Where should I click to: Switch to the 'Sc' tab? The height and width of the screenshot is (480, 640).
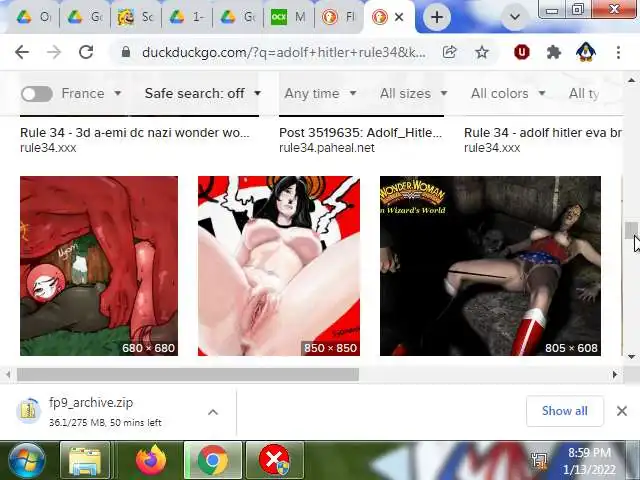(136, 17)
